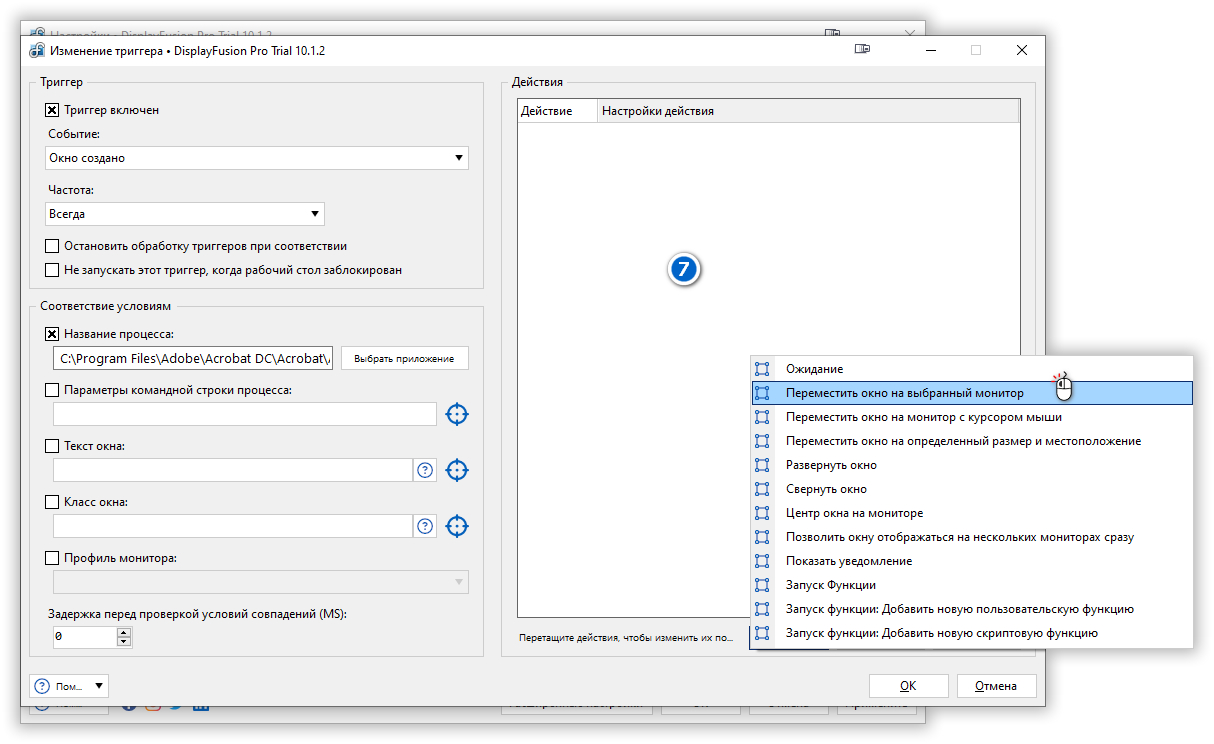
Task: Click the Класс окна input field
Action: (x=233, y=526)
